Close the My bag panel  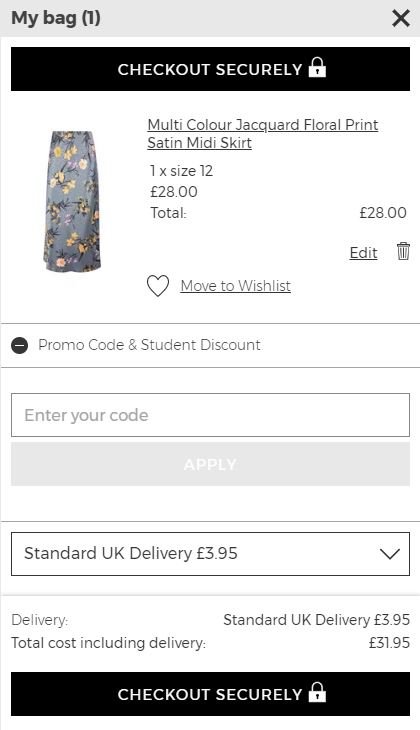click(x=401, y=19)
